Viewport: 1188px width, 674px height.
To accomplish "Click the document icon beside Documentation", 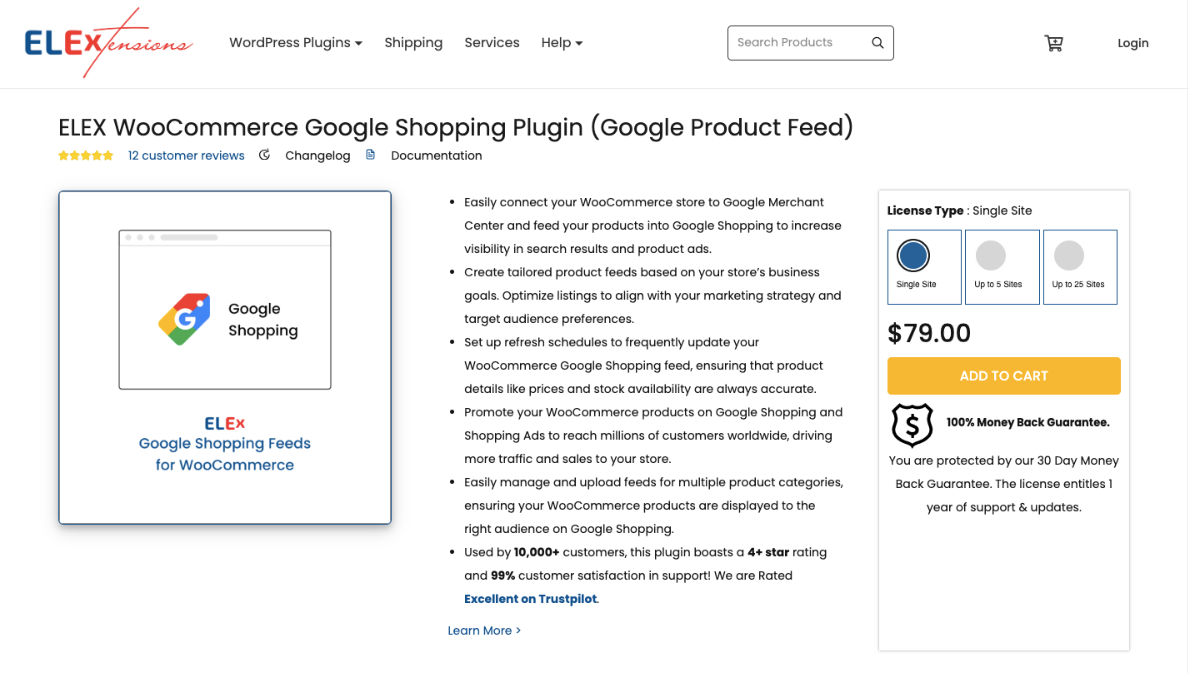I will [x=370, y=155].
